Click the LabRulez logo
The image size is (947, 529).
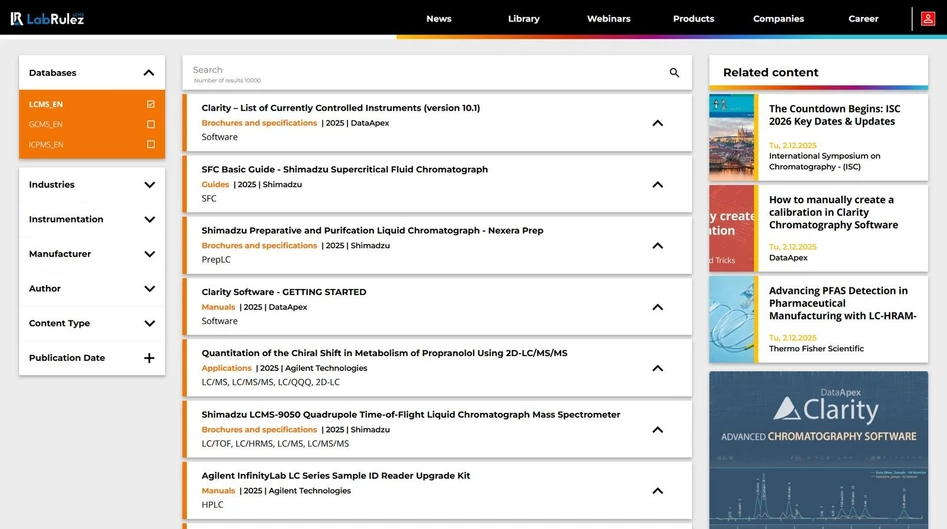tap(47, 18)
